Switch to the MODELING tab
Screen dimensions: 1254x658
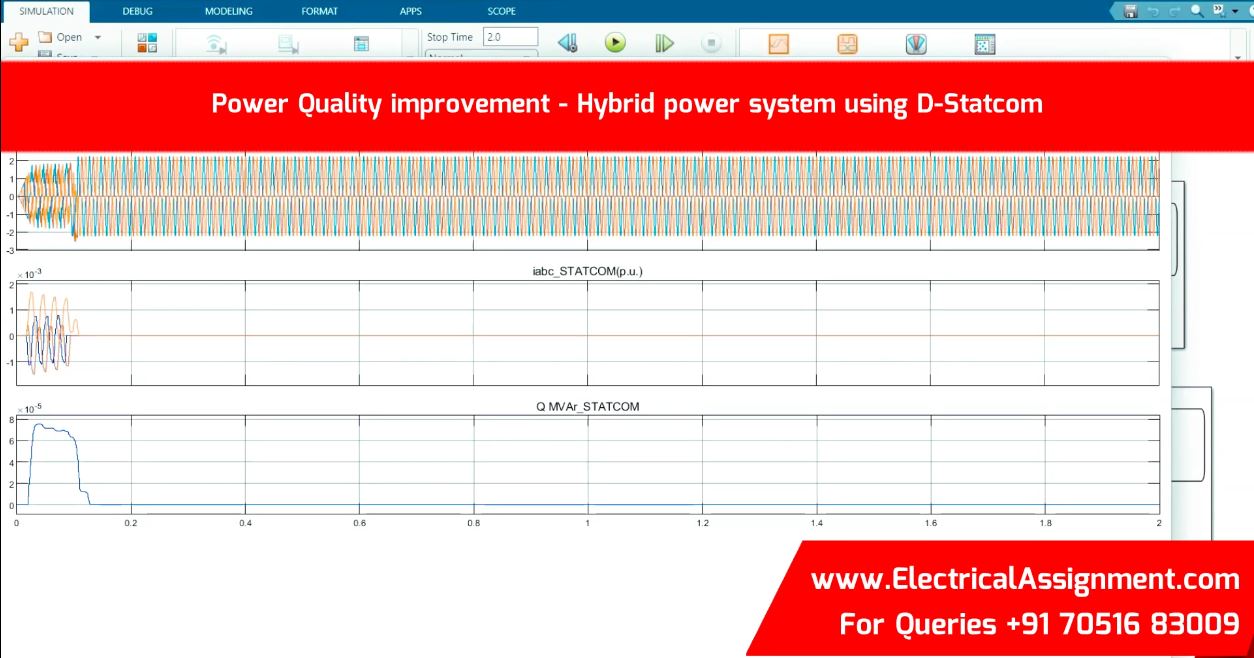pyautogui.click(x=228, y=11)
